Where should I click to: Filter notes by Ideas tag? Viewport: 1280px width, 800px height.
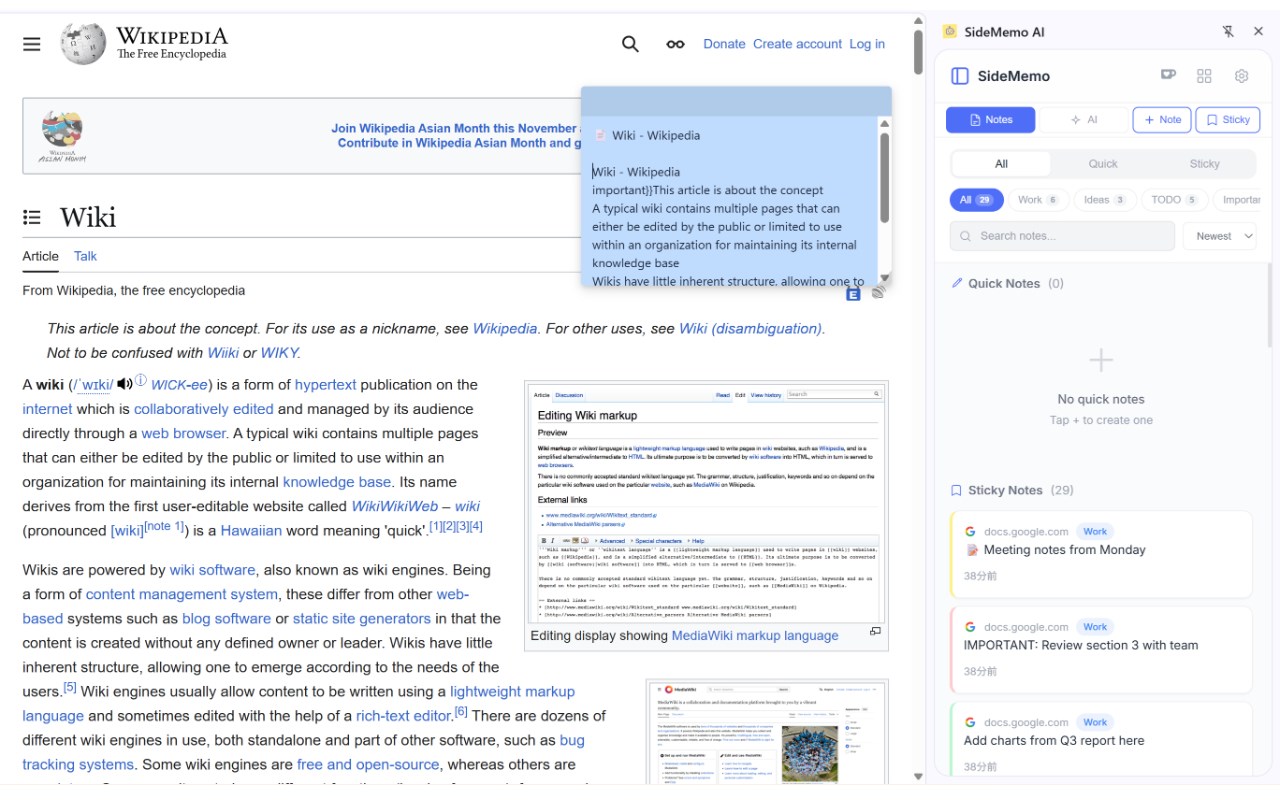pos(1104,200)
